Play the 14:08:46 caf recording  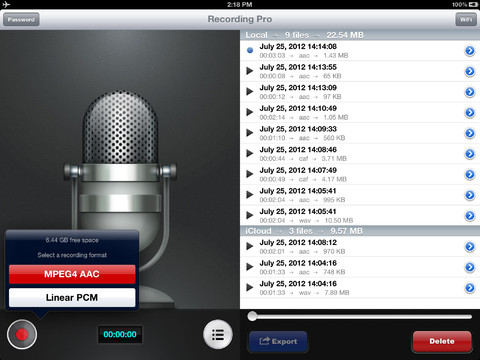250,154
